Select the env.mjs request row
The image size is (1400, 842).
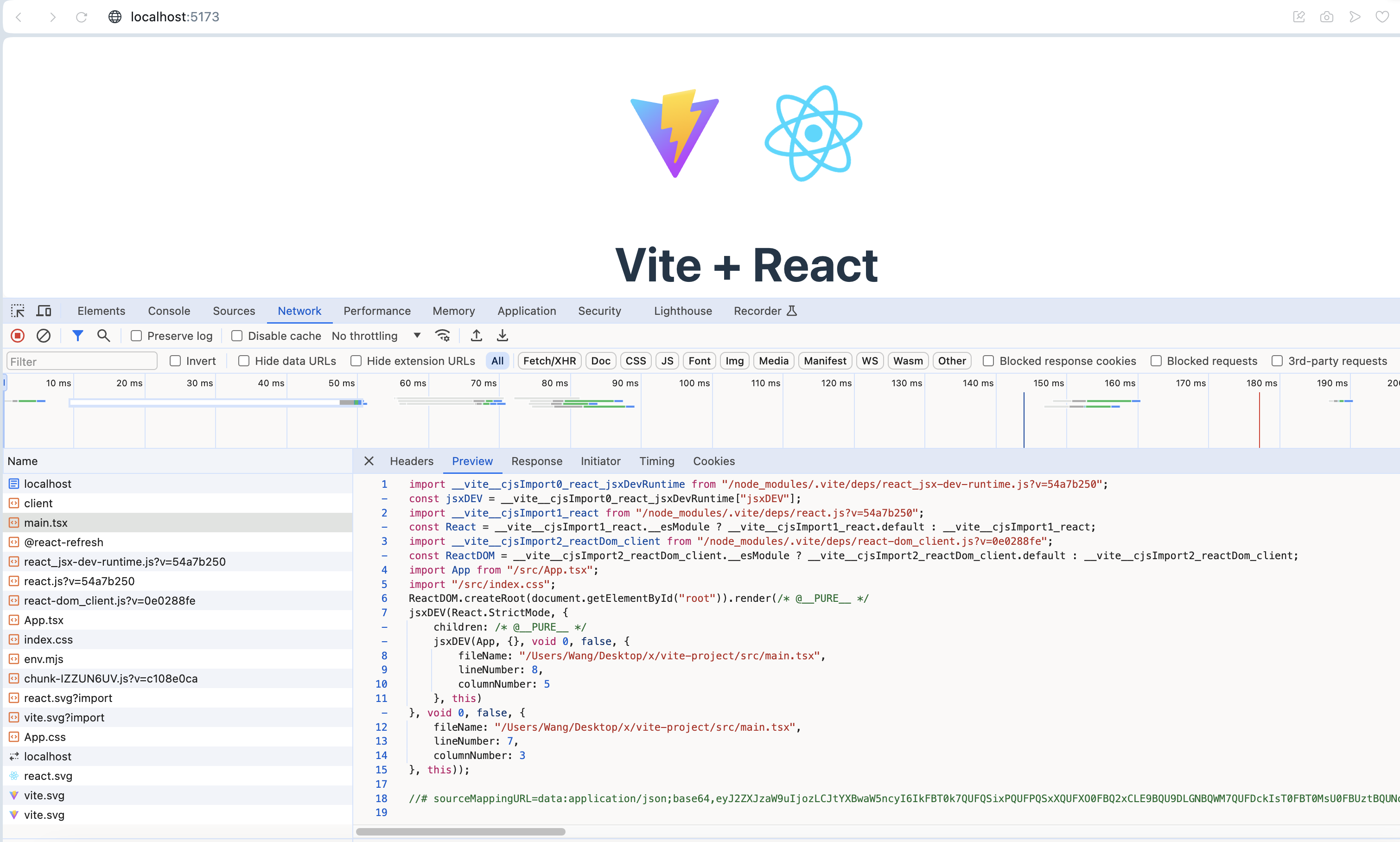[x=178, y=659]
